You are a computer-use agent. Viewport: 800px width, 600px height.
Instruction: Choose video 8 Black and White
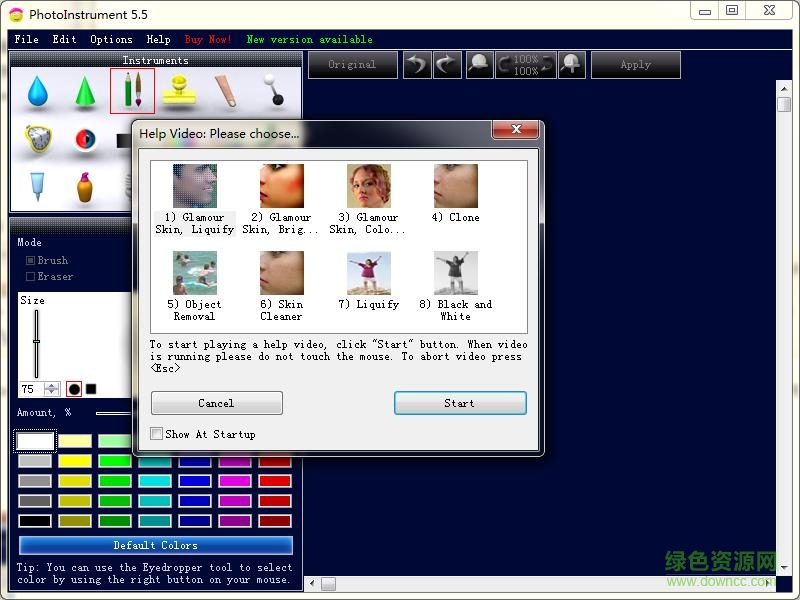click(456, 286)
